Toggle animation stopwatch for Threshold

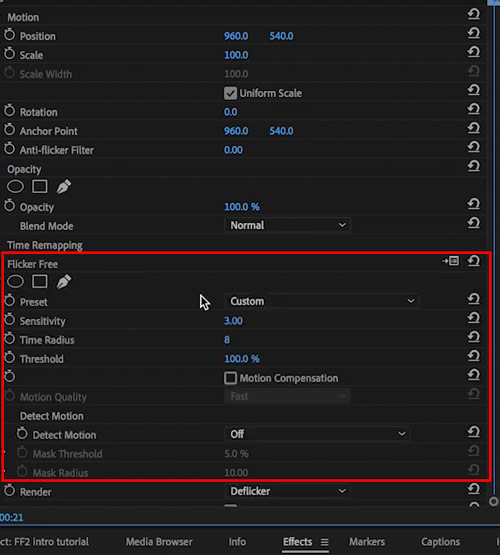[x=10, y=358]
